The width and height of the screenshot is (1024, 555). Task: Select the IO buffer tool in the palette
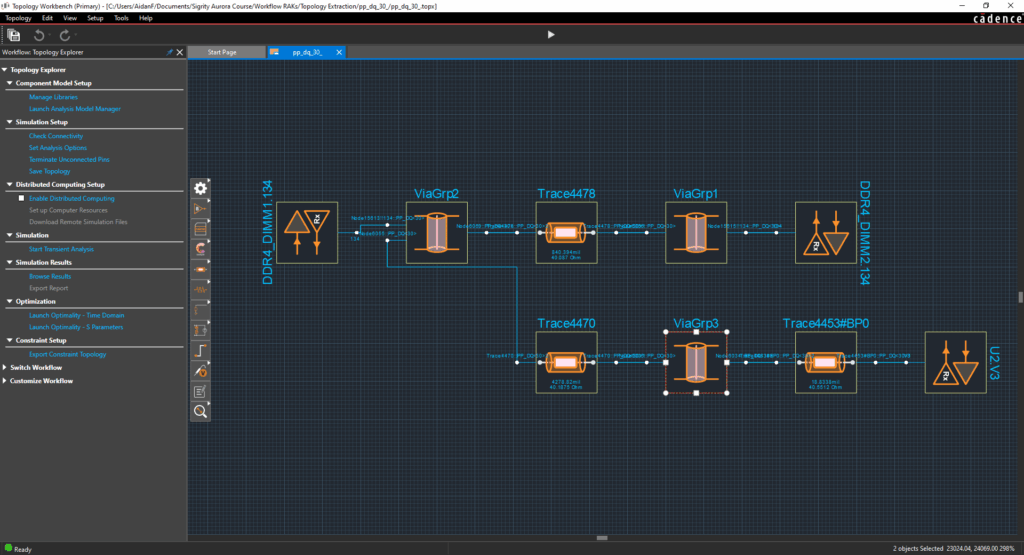point(200,209)
